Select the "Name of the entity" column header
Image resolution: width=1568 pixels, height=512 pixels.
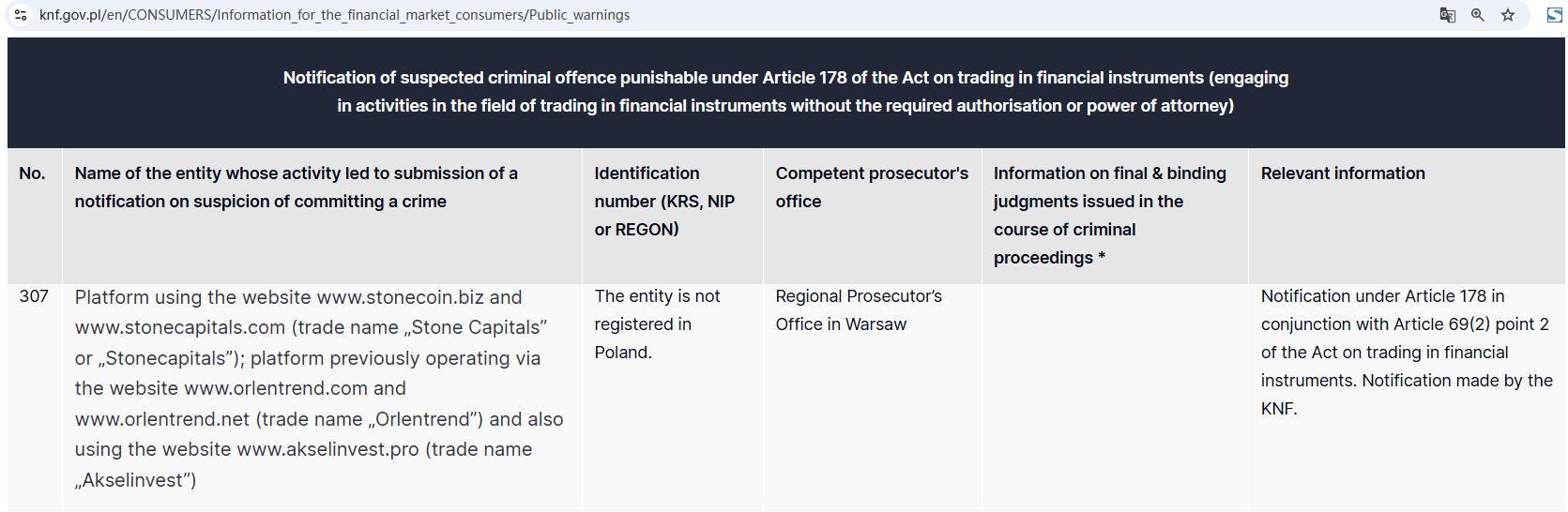pyautogui.click(x=296, y=188)
